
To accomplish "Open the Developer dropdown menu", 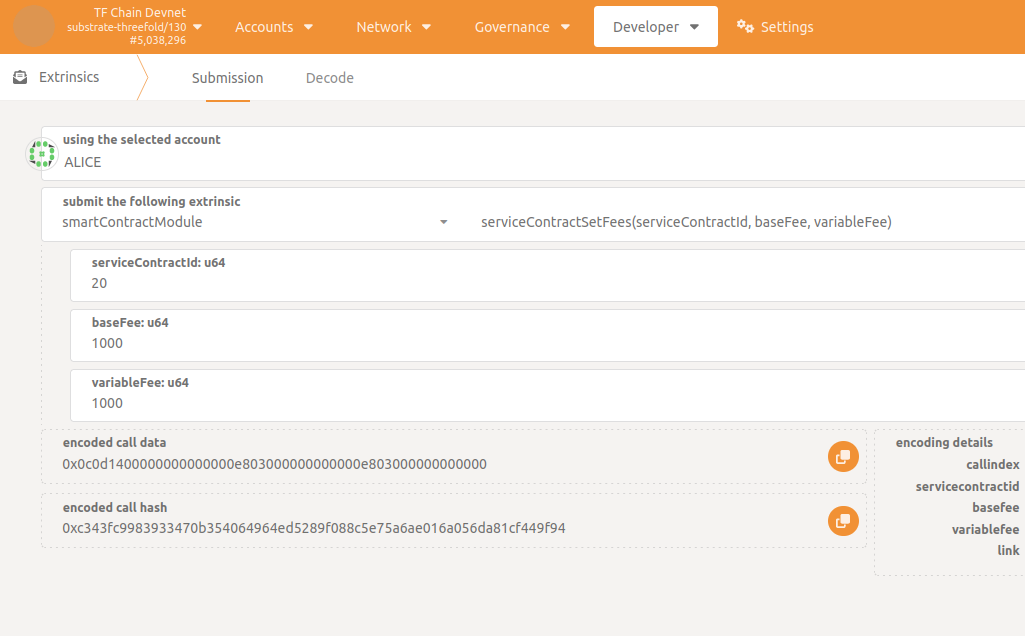I will pyautogui.click(x=655, y=27).
